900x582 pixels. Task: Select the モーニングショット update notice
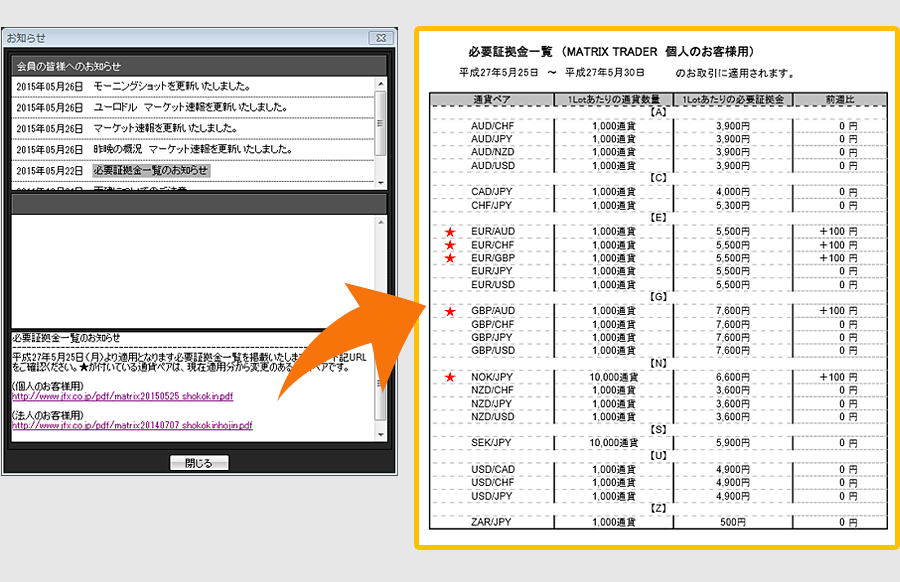[193, 87]
